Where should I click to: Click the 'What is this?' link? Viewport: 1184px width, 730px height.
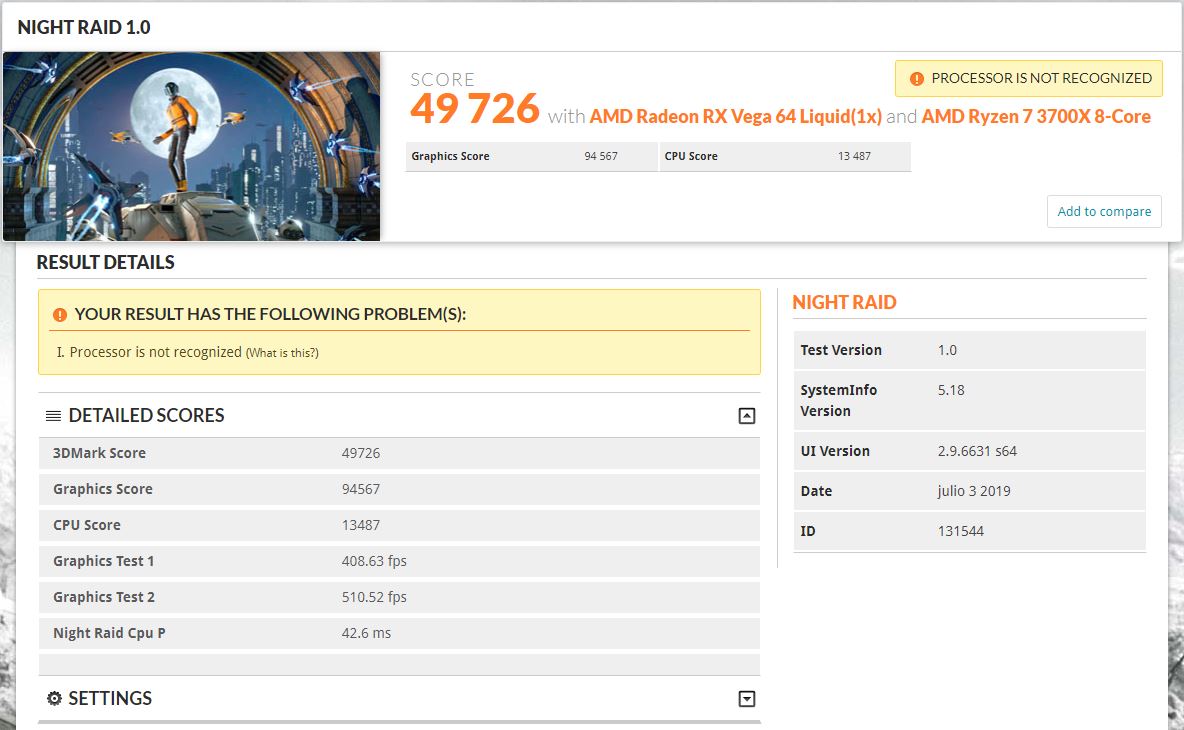coord(282,353)
